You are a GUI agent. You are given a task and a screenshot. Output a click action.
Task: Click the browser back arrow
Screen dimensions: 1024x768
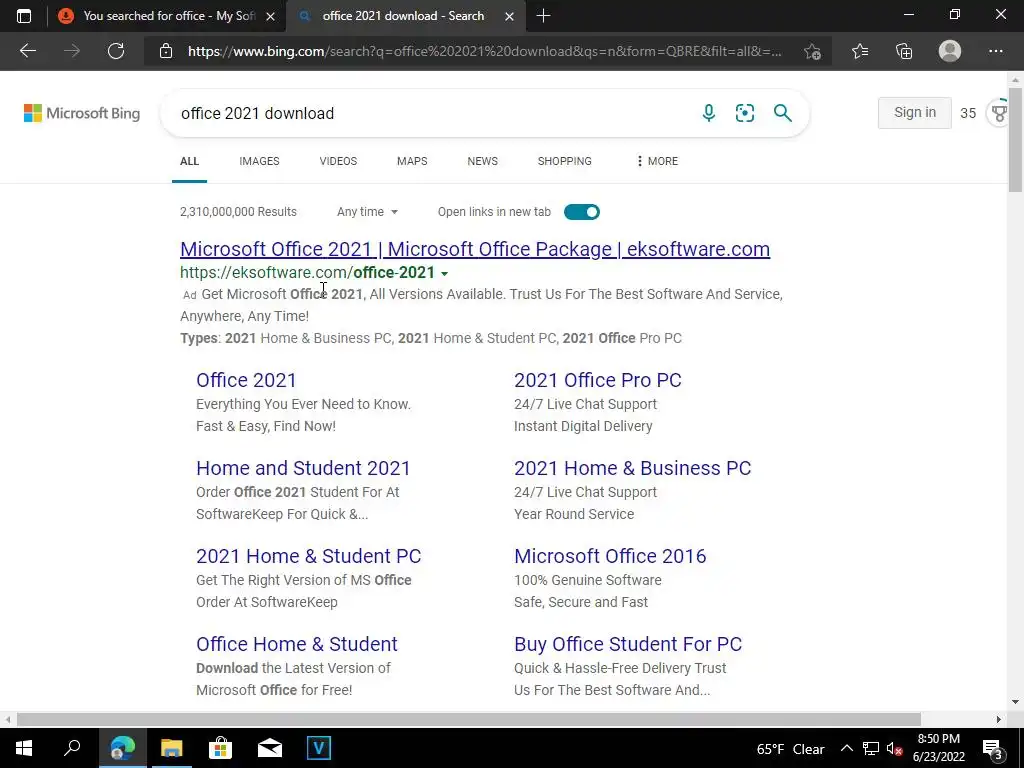coord(27,51)
